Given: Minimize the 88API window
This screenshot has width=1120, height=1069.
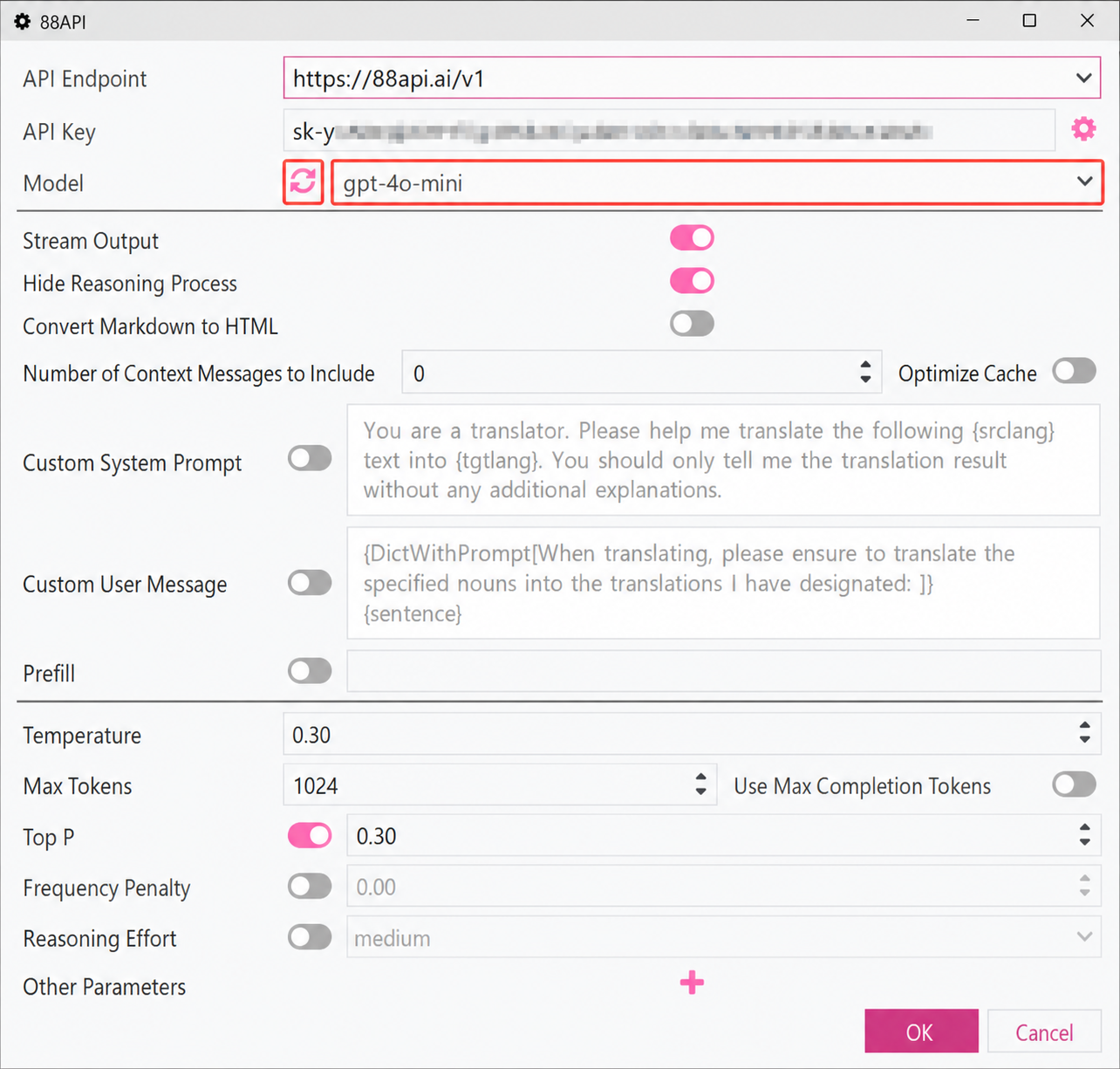Looking at the screenshot, I should 973,20.
